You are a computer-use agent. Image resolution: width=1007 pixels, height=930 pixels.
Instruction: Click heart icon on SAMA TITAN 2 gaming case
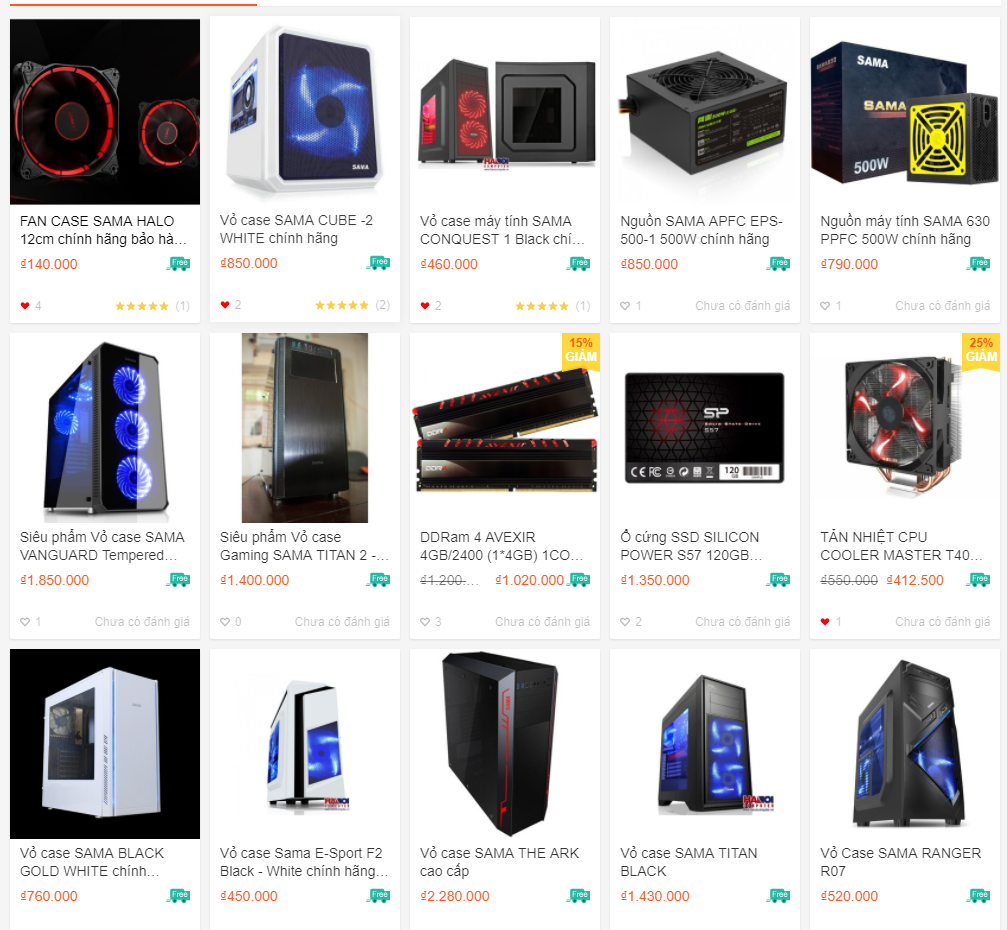tap(225, 622)
